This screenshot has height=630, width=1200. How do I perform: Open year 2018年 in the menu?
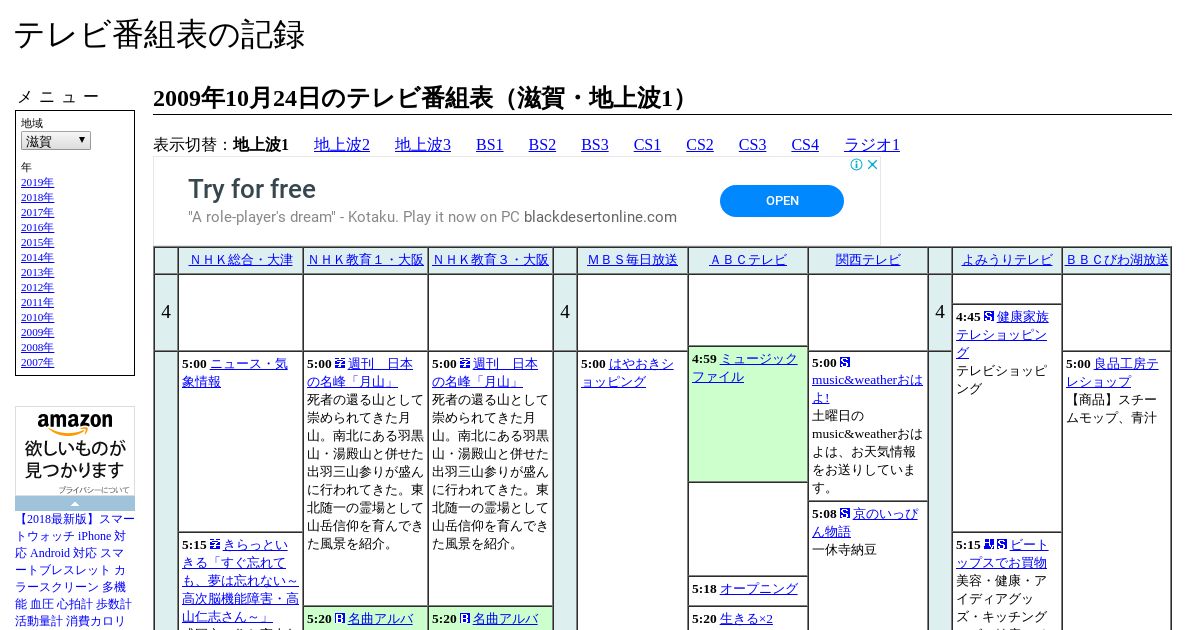coord(37,198)
